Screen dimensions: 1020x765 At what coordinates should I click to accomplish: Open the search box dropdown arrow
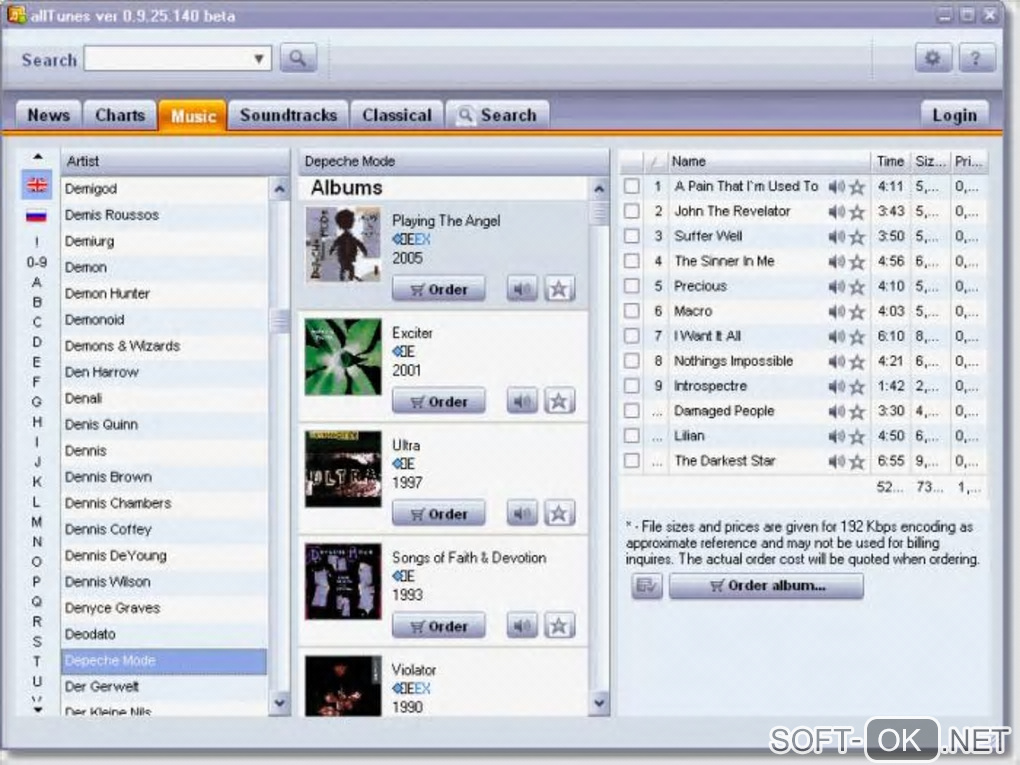click(x=259, y=59)
